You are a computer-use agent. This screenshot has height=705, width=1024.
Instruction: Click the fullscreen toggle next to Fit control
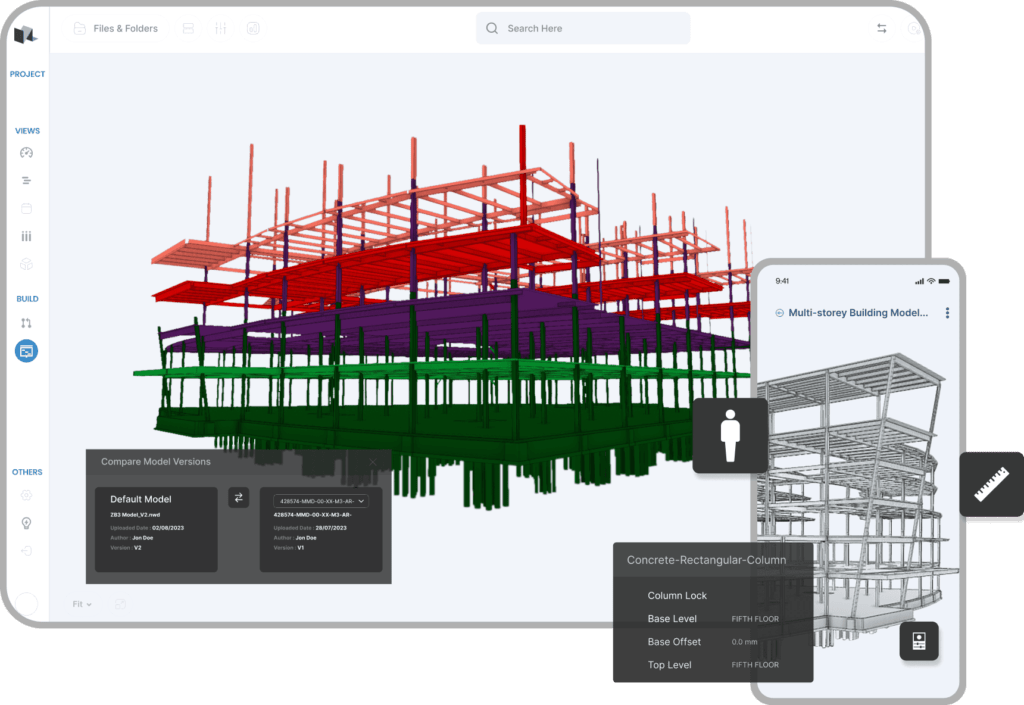pyautogui.click(x=120, y=603)
